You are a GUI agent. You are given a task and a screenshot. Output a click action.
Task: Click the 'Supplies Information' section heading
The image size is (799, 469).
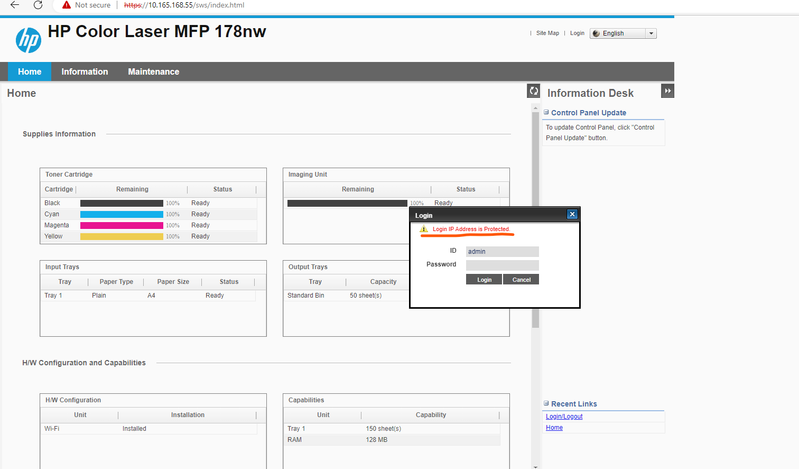(x=59, y=134)
